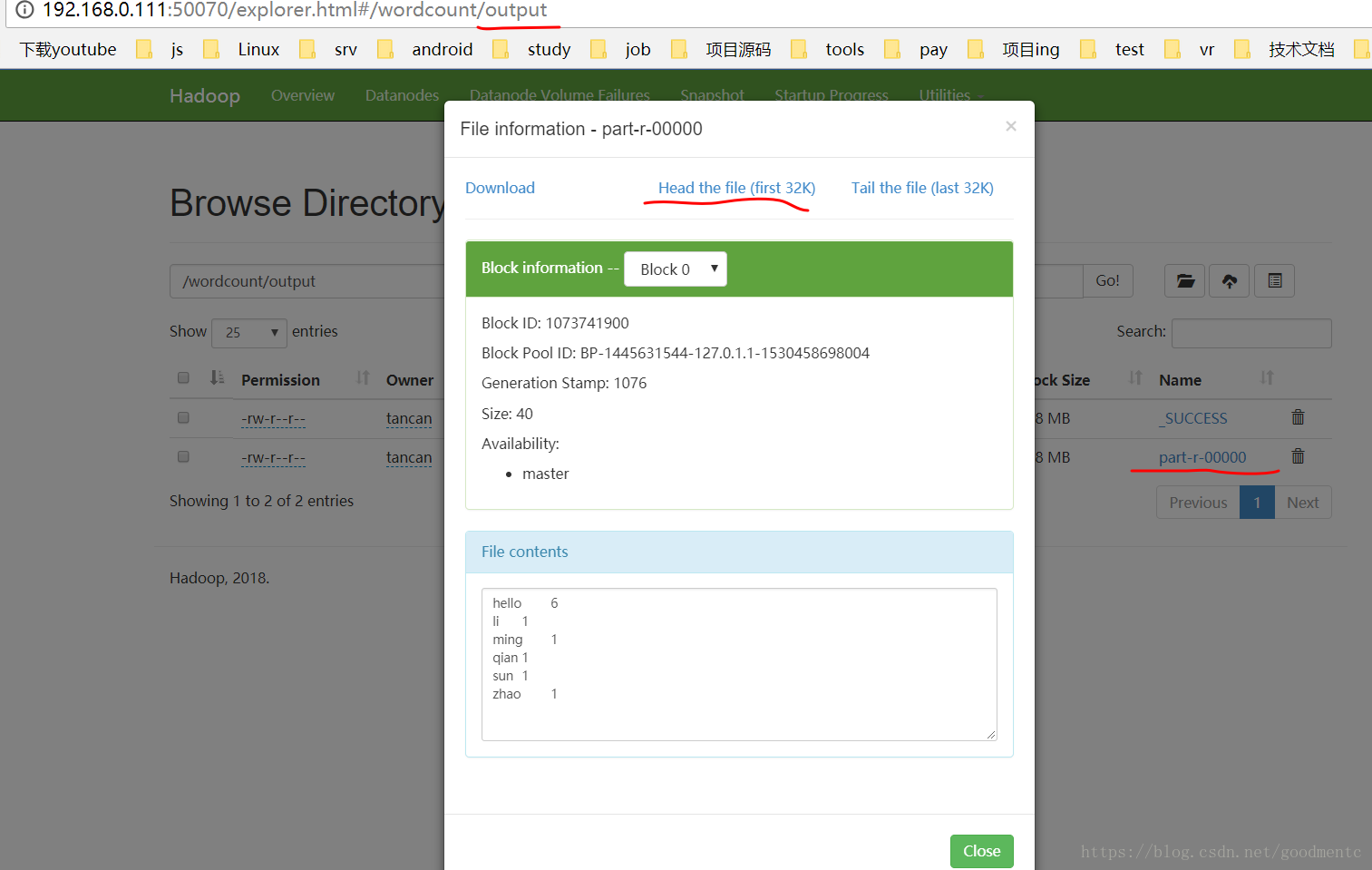Image resolution: width=1372 pixels, height=870 pixels.
Task: Click permission -rw-r--r-- of _SUCCESS row
Action: click(x=273, y=418)
